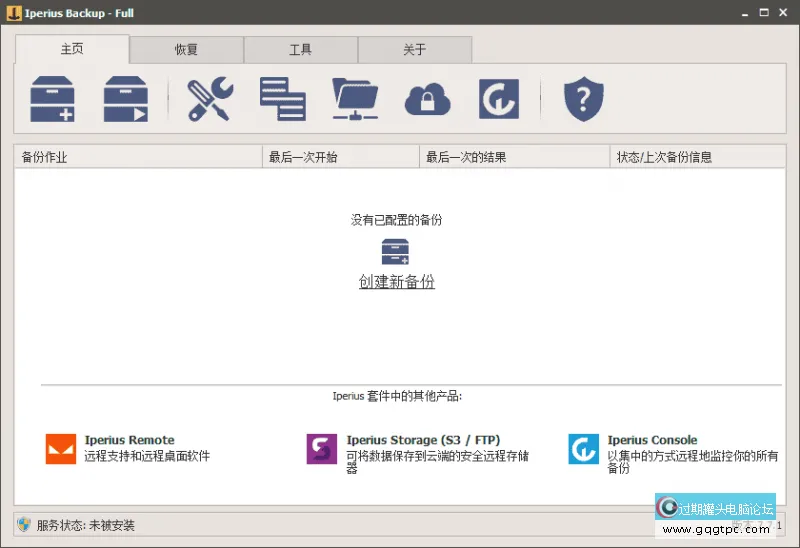
Task: Open the 工具 tab
Action: coord(301,49)
